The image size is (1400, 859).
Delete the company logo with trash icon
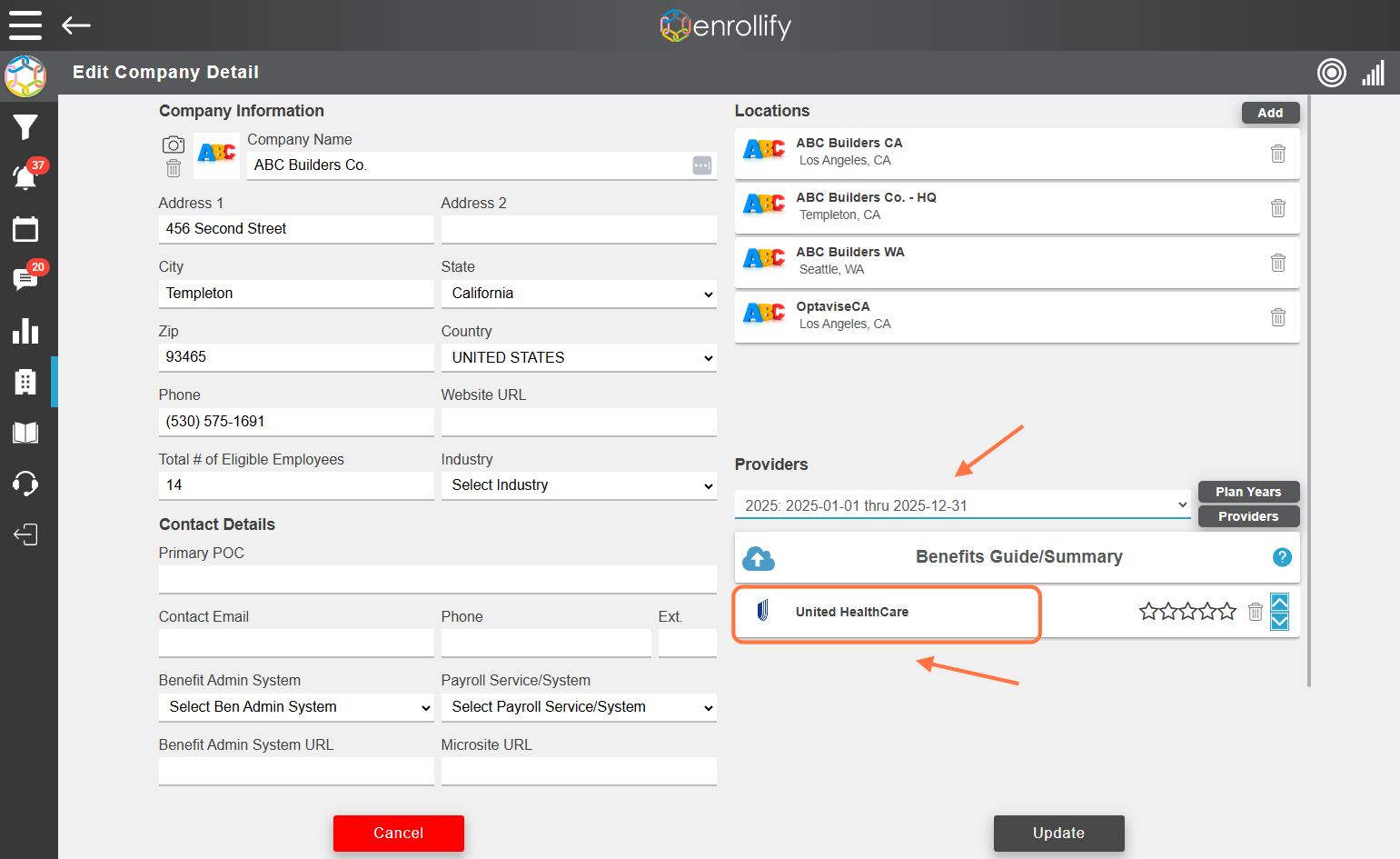pos(174,168)
